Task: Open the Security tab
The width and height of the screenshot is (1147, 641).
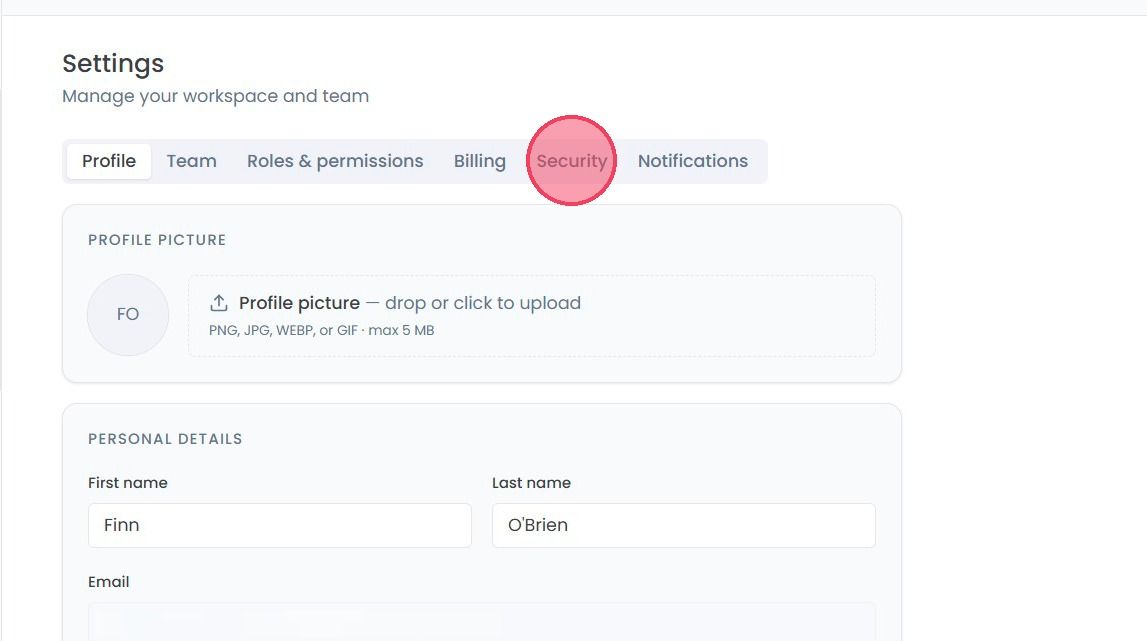Action: click(571, 161)
